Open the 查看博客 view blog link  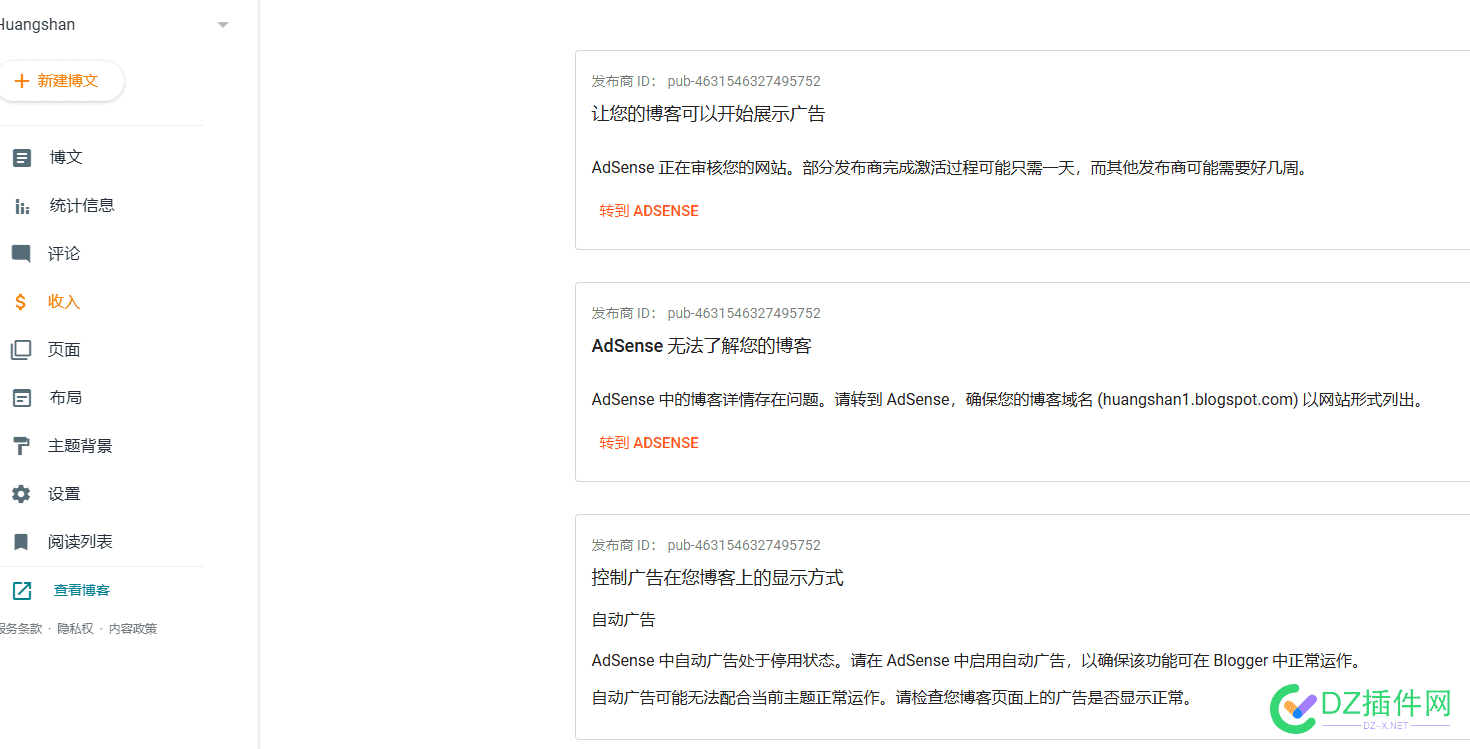(82, 591)
